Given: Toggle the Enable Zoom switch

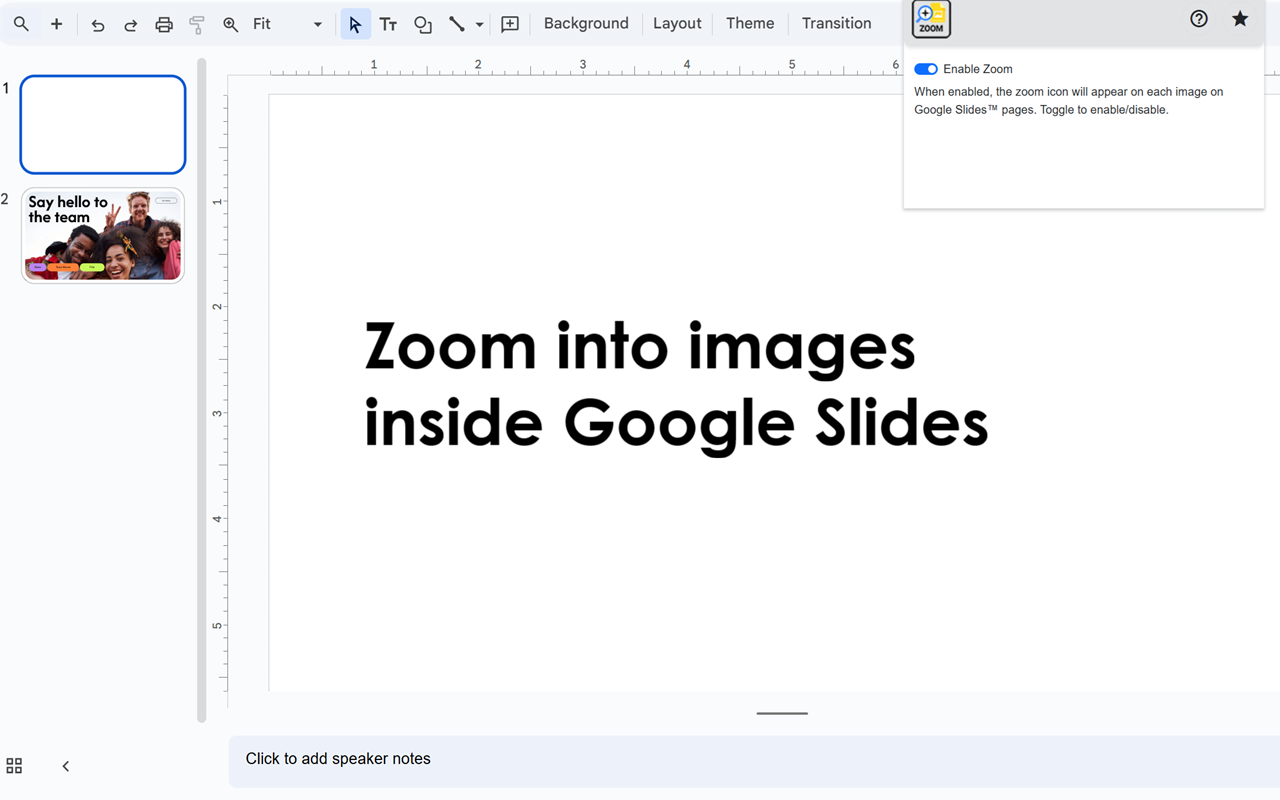Looking at the screenshot, I should point(926,69).
